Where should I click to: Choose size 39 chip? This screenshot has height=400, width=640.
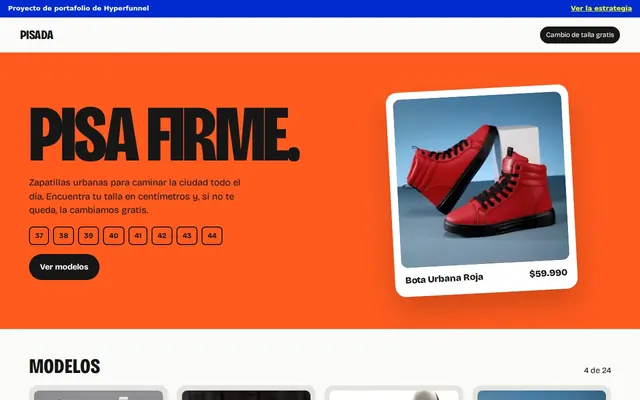pyautogui.click(x=89, y=236)
